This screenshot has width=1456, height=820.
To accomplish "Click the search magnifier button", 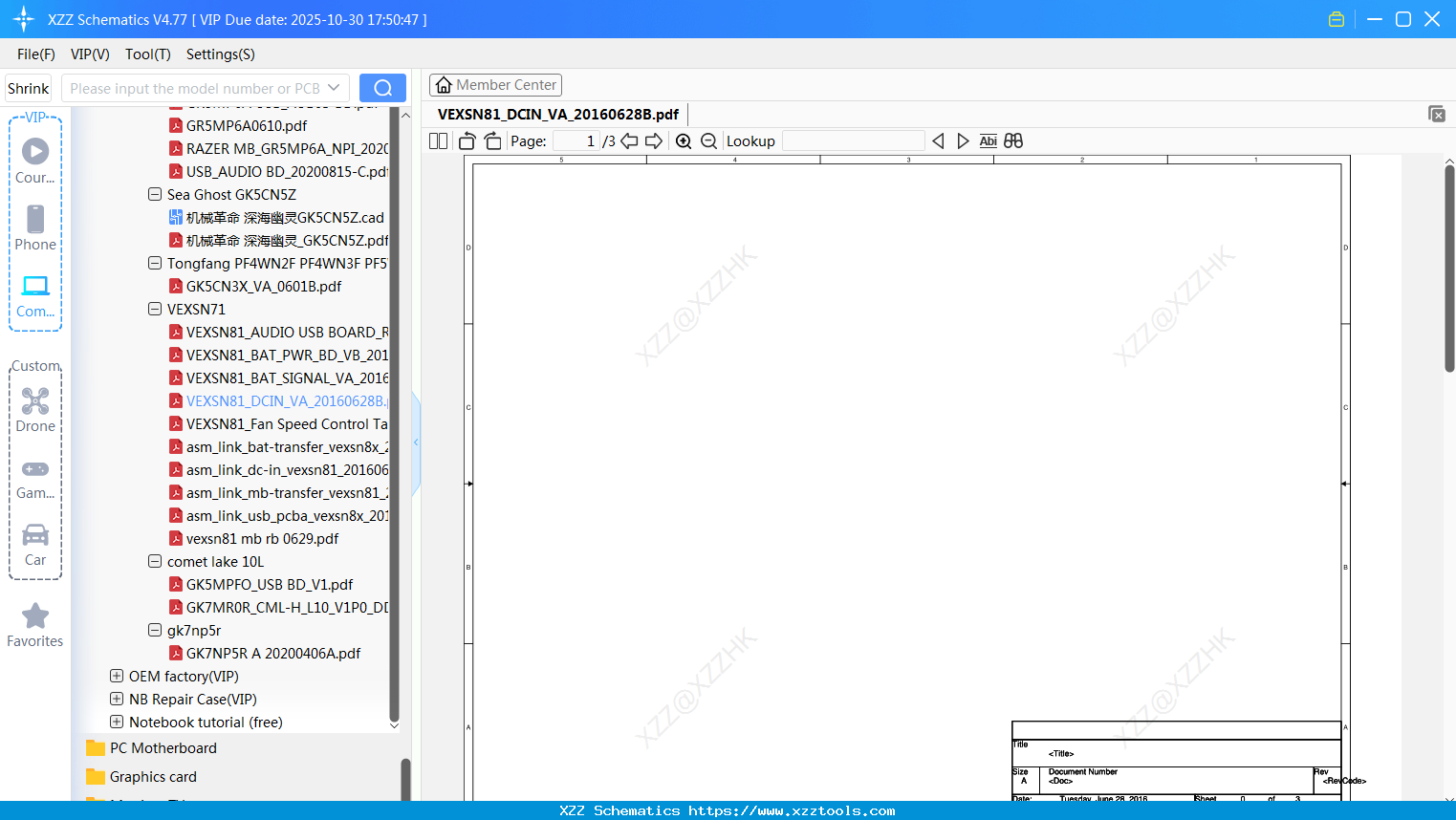I will 382,88.
